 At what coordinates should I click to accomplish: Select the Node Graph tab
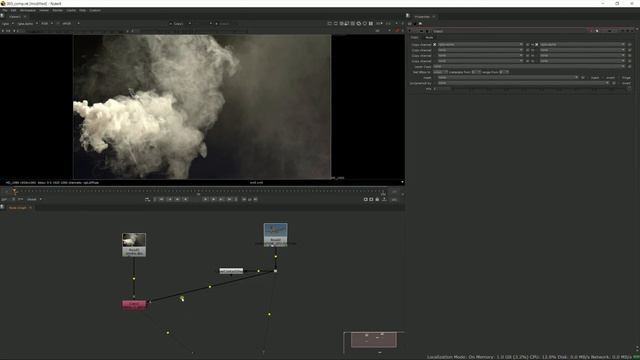pyautogui.click(x=18, y=208)
